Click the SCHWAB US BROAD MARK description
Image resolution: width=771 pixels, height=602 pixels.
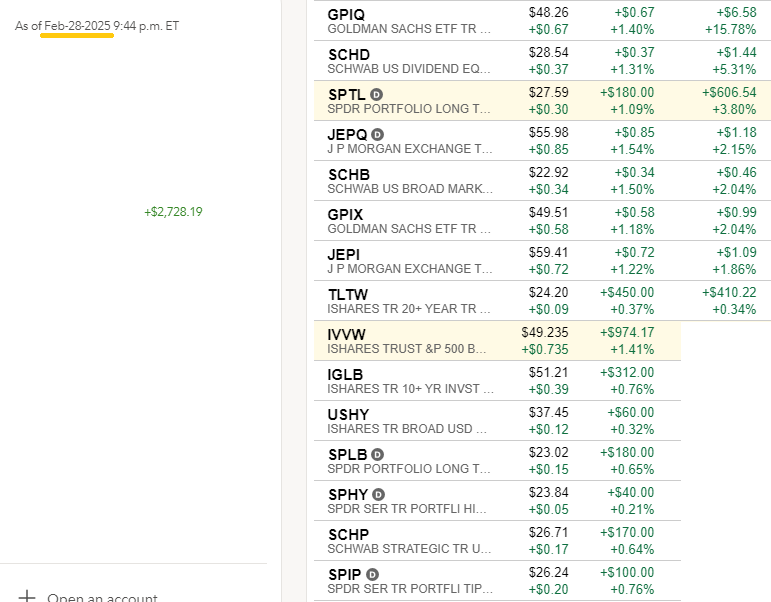click(410, 189)
